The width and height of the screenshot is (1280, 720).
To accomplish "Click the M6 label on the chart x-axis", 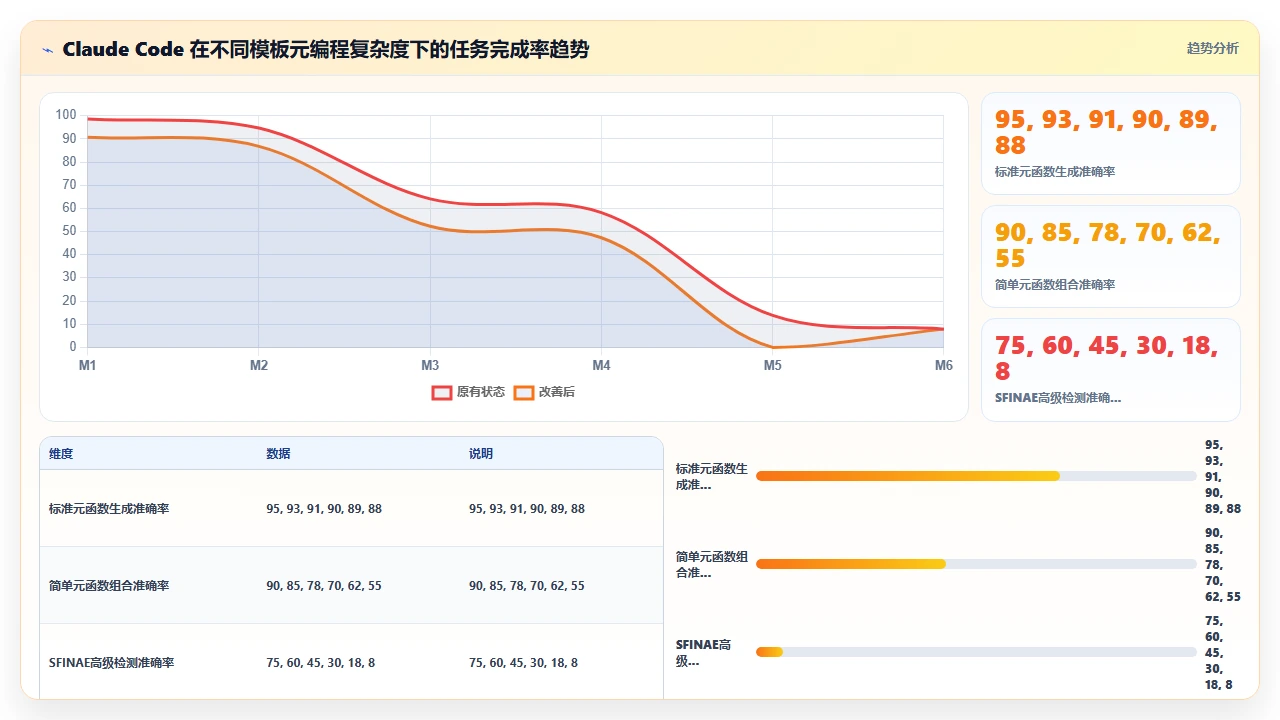I will pyautogui.click(x=944, y=366).
